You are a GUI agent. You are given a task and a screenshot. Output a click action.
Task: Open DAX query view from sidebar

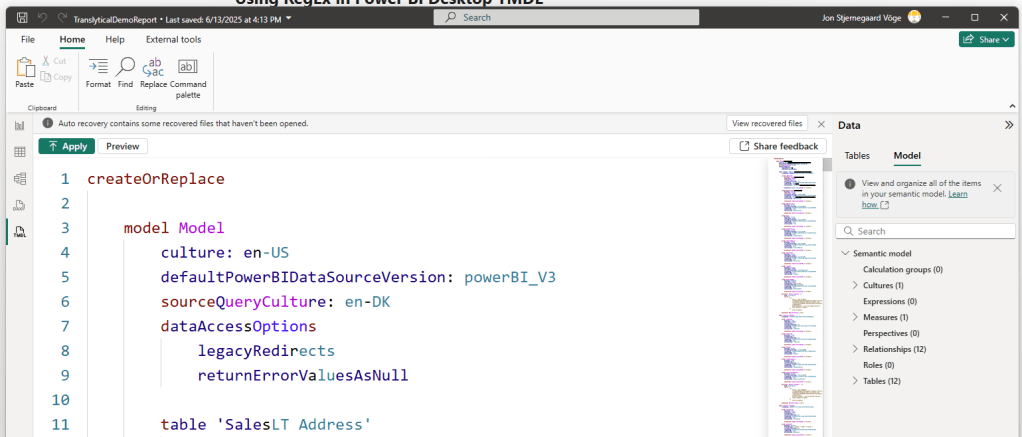[x=19, y=205]
